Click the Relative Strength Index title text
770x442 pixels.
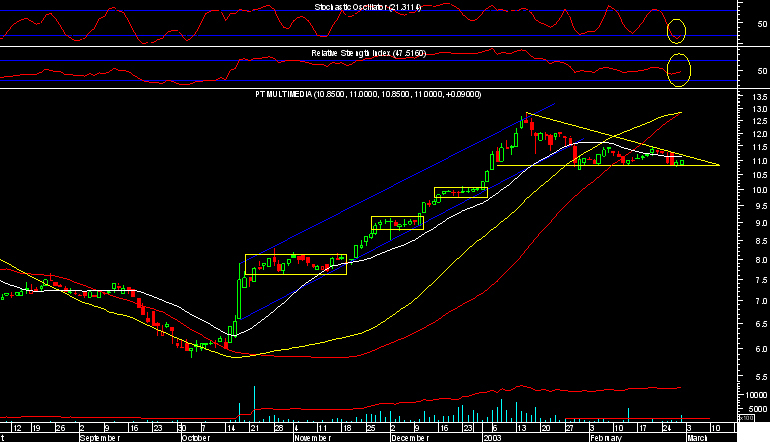368,53
